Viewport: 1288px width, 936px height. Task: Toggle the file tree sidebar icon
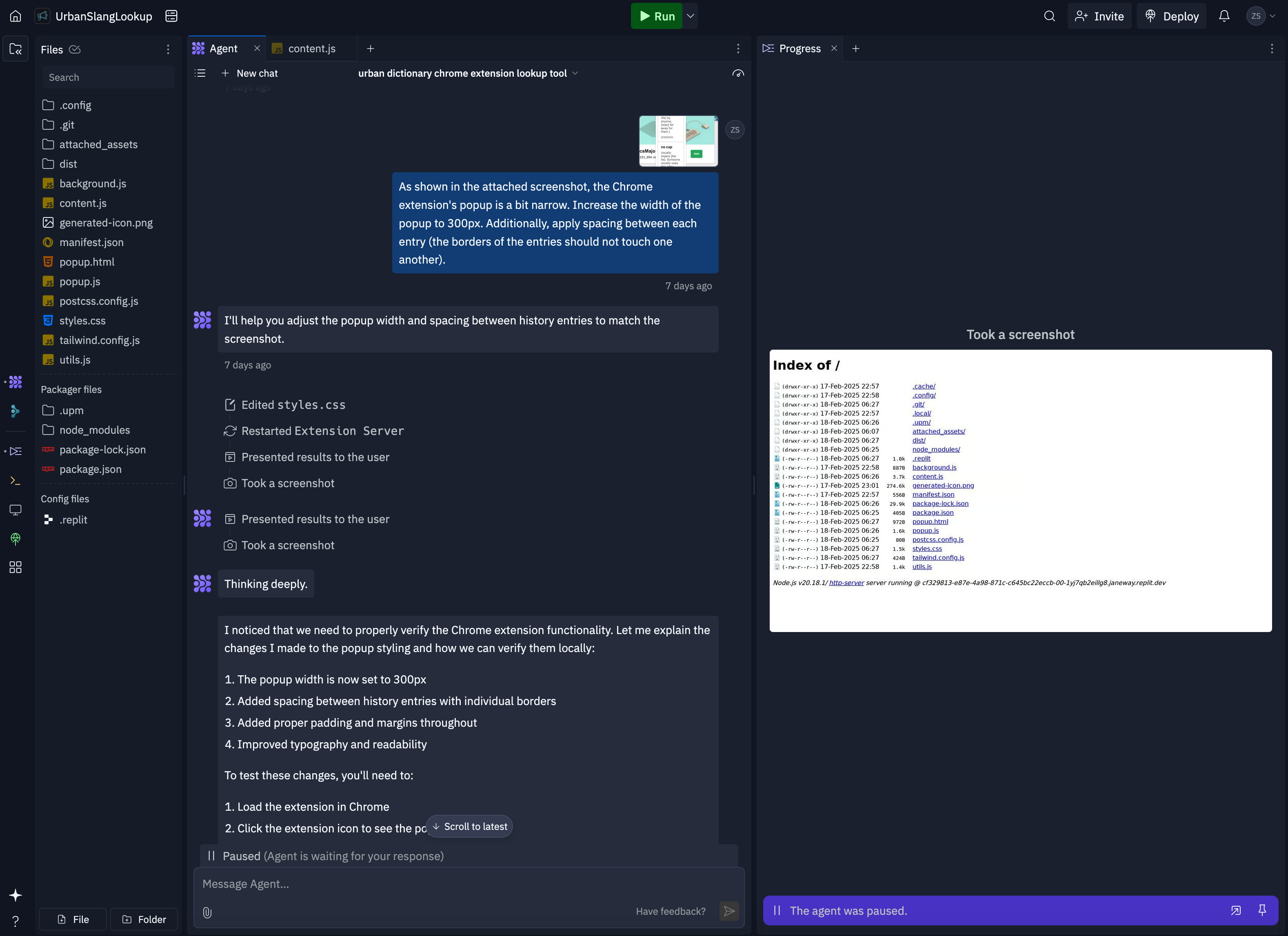16,49
